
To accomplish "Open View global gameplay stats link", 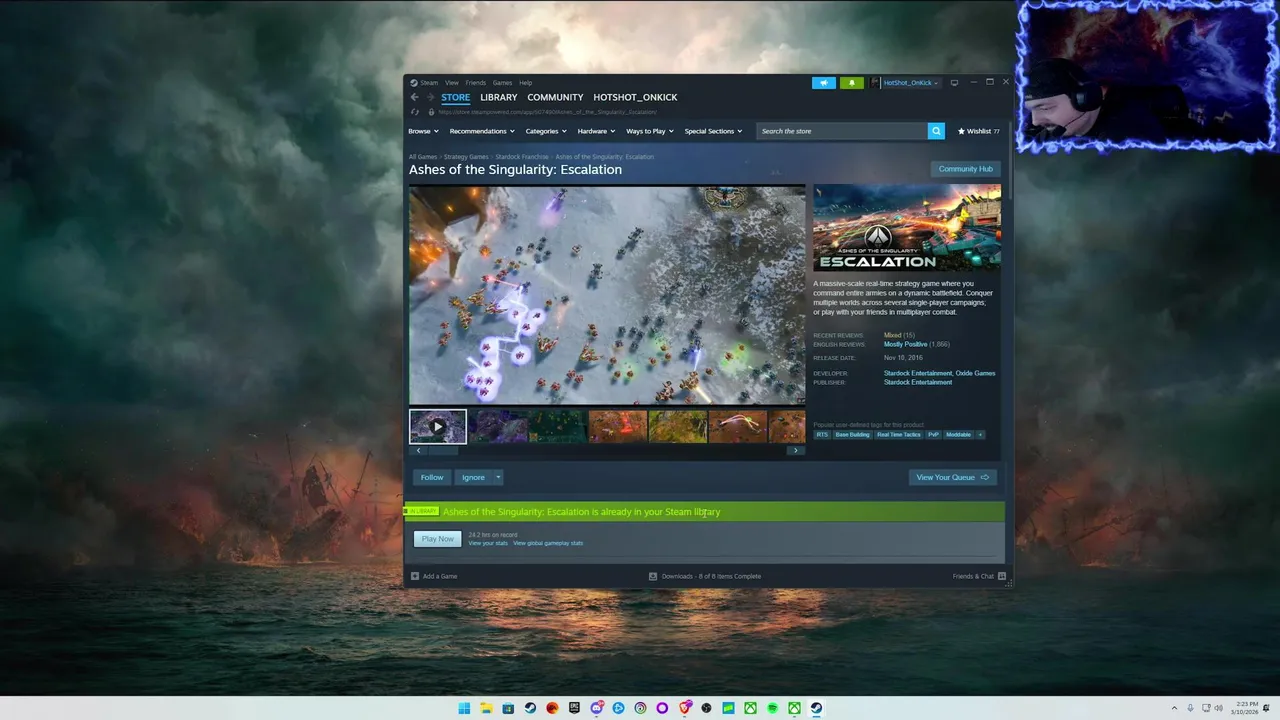I will click(x=548, y=543).
